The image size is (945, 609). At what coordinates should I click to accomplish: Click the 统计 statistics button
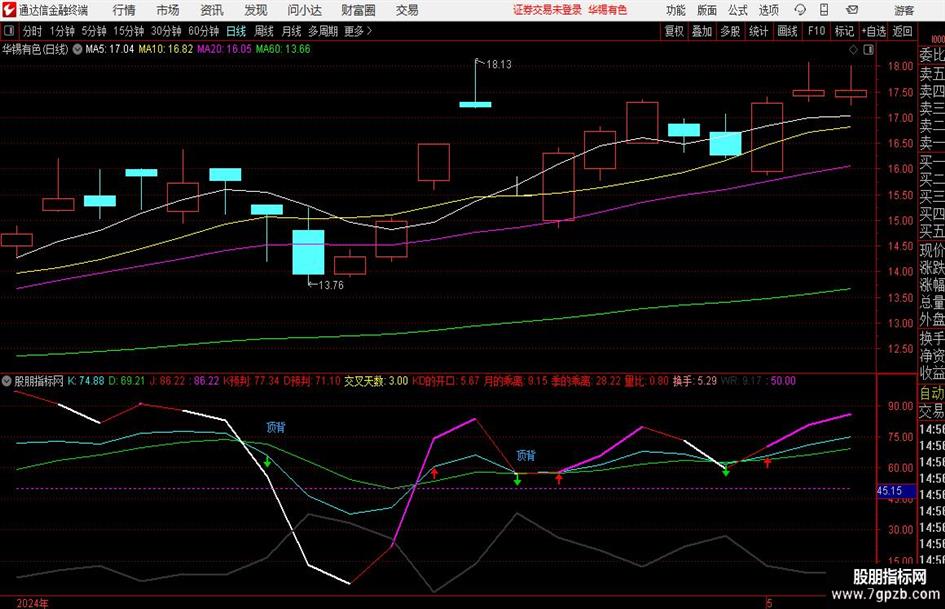pos(759,31)
